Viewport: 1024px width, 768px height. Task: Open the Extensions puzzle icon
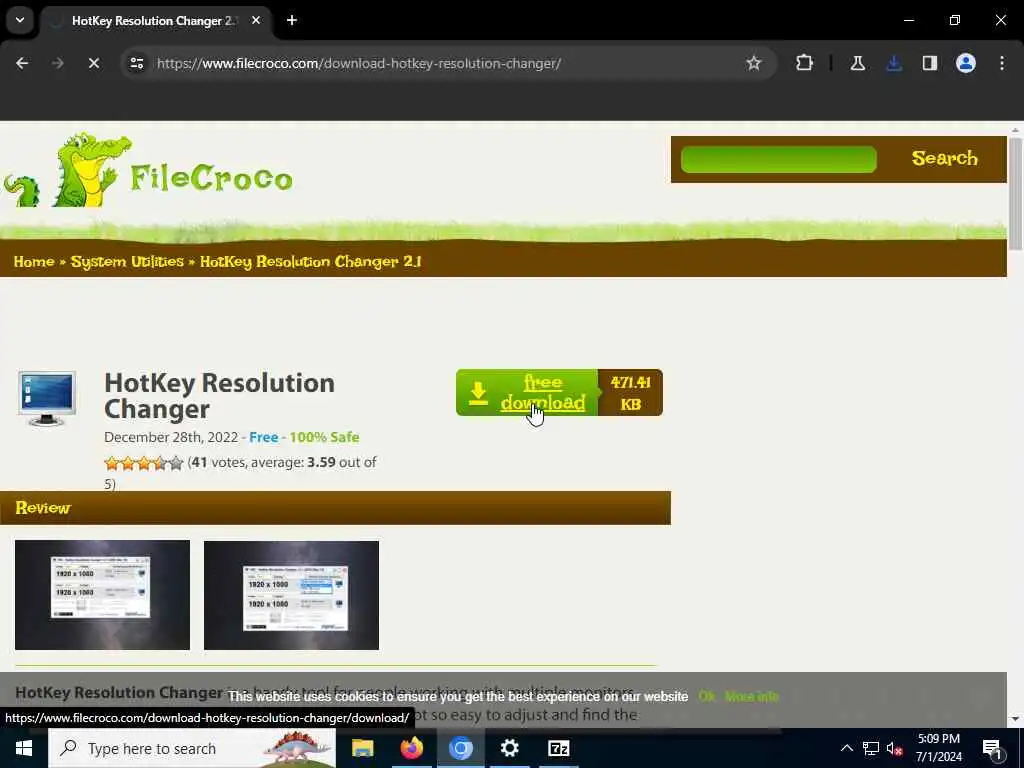tap(805, 63)
